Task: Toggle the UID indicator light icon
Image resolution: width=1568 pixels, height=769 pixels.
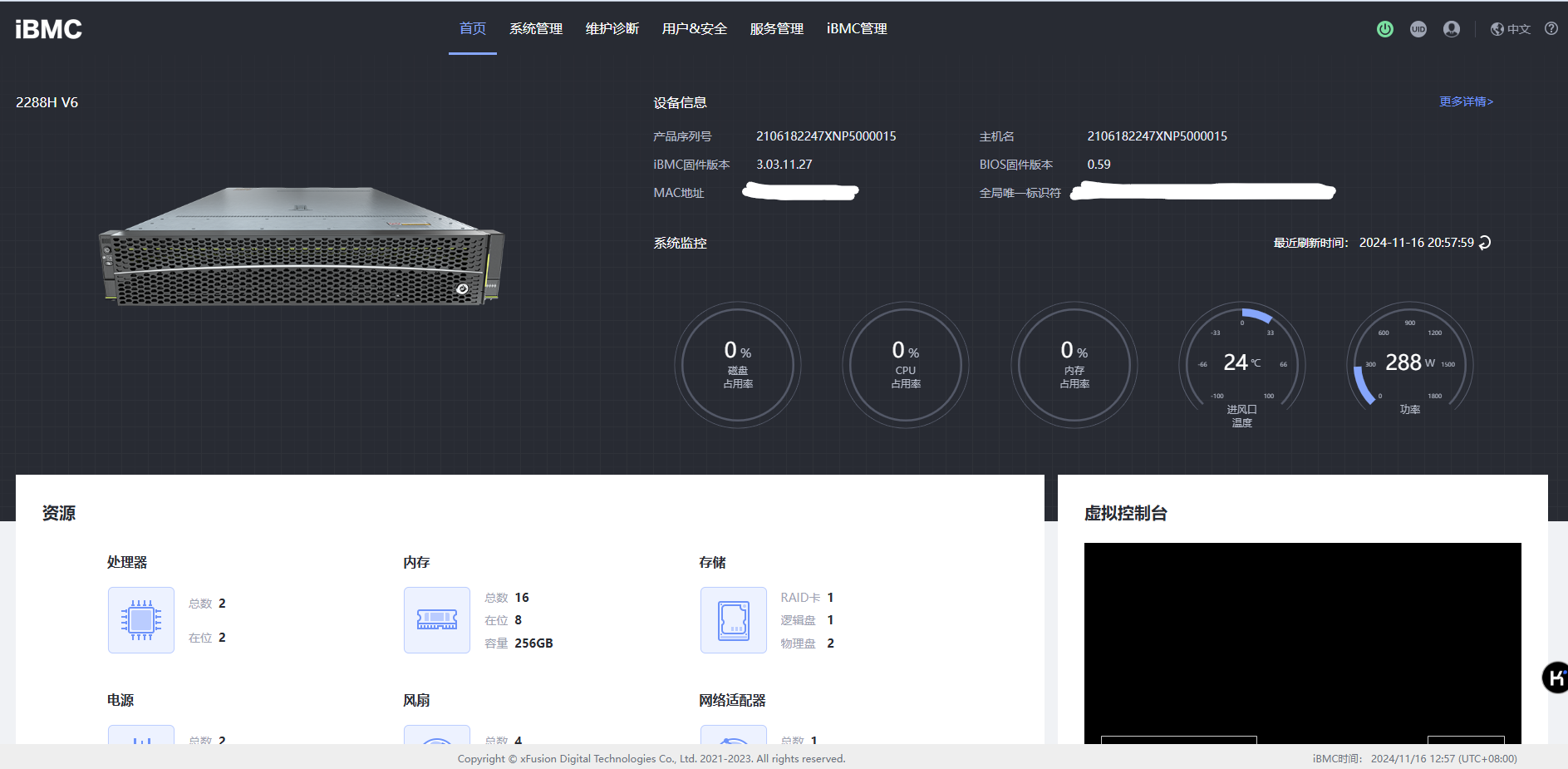Action: point(1418,29)
